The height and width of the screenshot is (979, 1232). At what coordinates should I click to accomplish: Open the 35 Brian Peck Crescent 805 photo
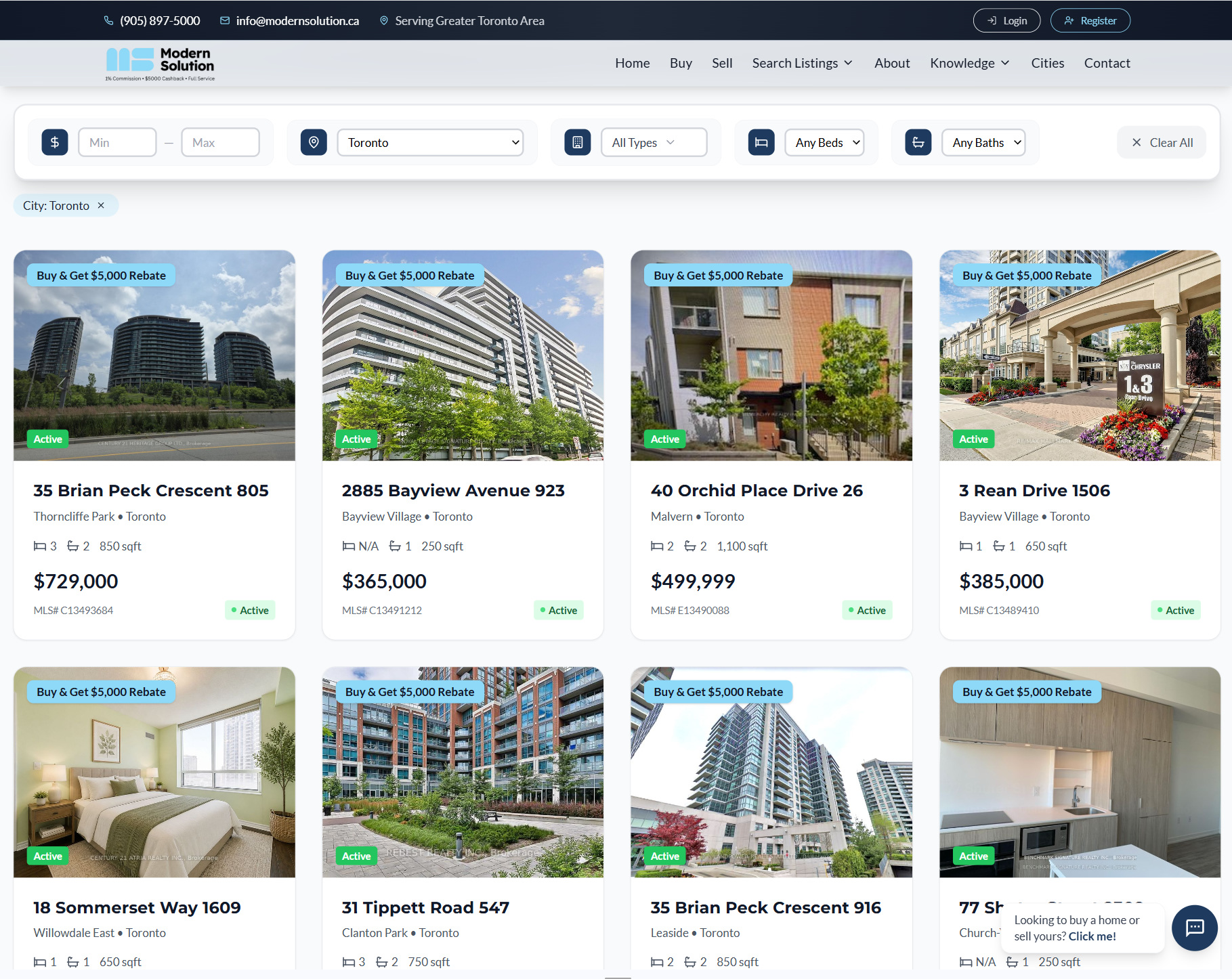tap(154, 355)
